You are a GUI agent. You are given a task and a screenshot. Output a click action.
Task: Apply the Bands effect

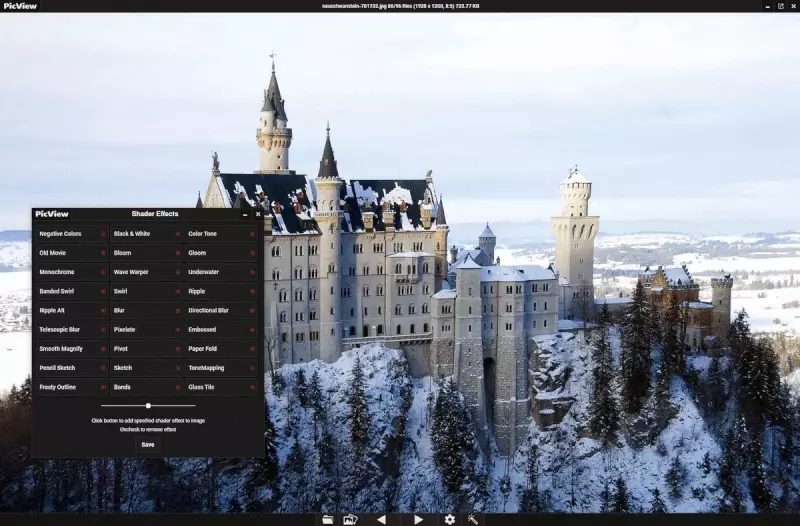146,387
